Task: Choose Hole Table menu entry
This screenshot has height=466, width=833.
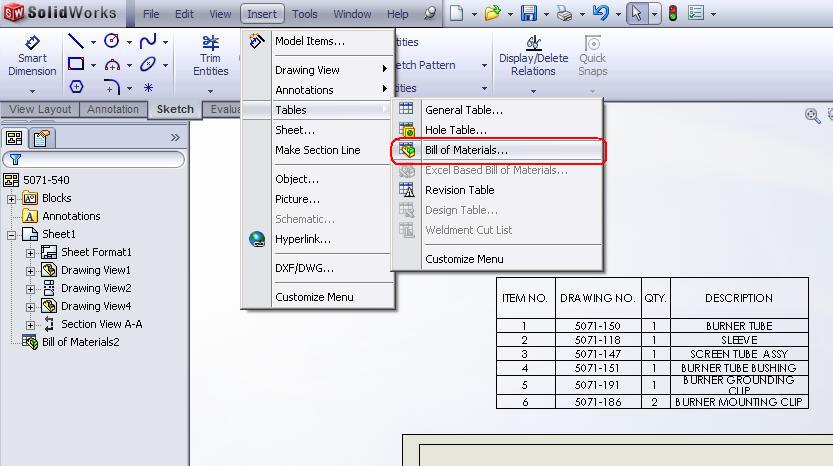Action: 498,130
